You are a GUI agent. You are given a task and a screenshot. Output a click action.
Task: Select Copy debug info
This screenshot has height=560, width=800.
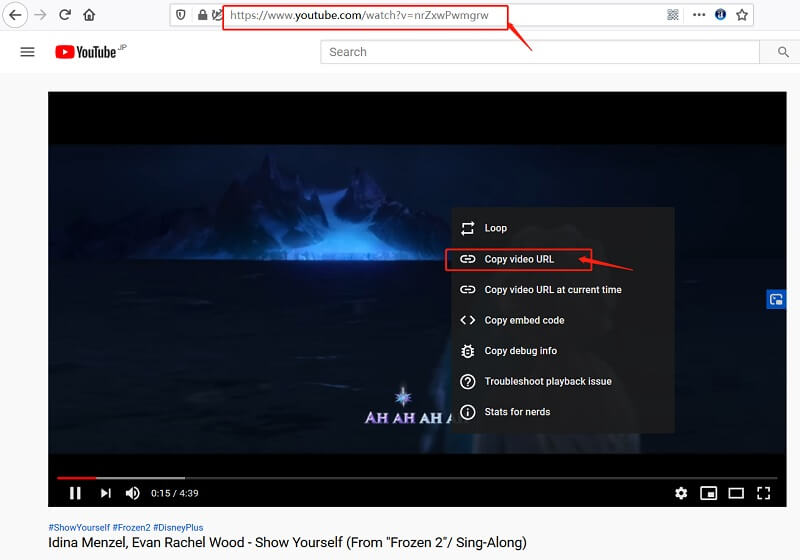point(563,351)
